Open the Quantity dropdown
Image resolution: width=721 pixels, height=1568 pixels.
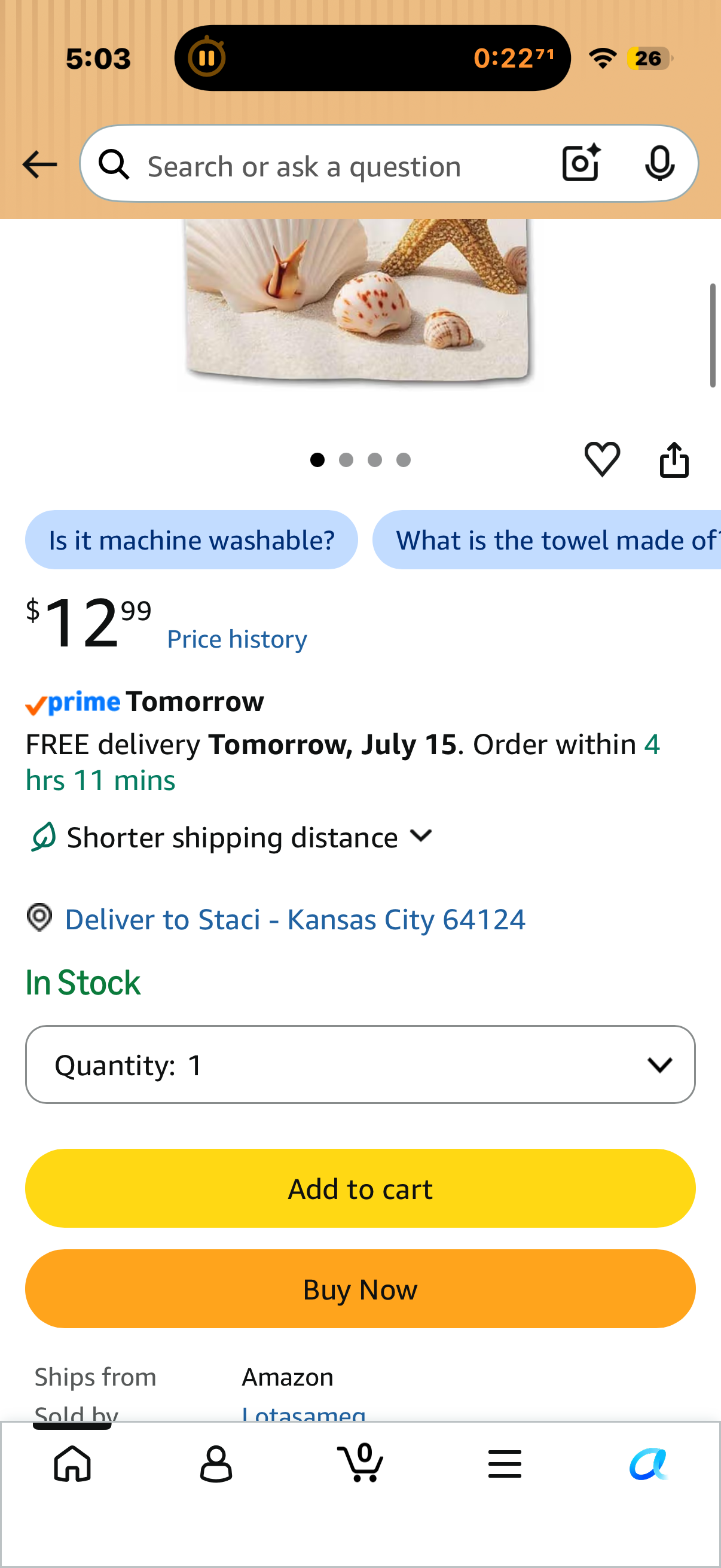point(360,1064)
